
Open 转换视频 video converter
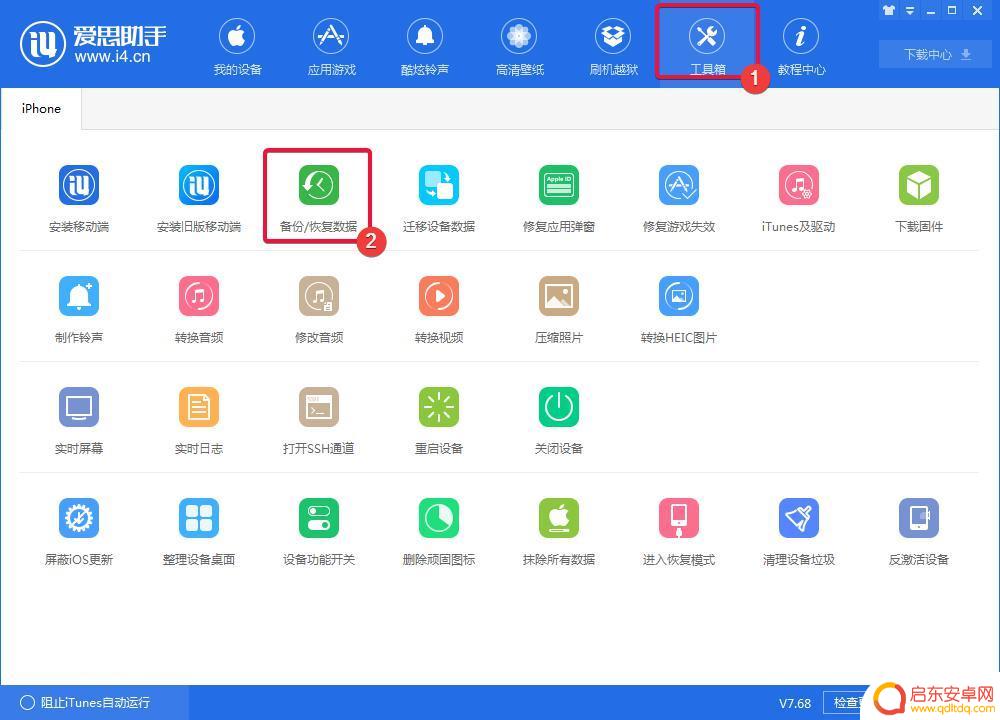click(439, 309)
